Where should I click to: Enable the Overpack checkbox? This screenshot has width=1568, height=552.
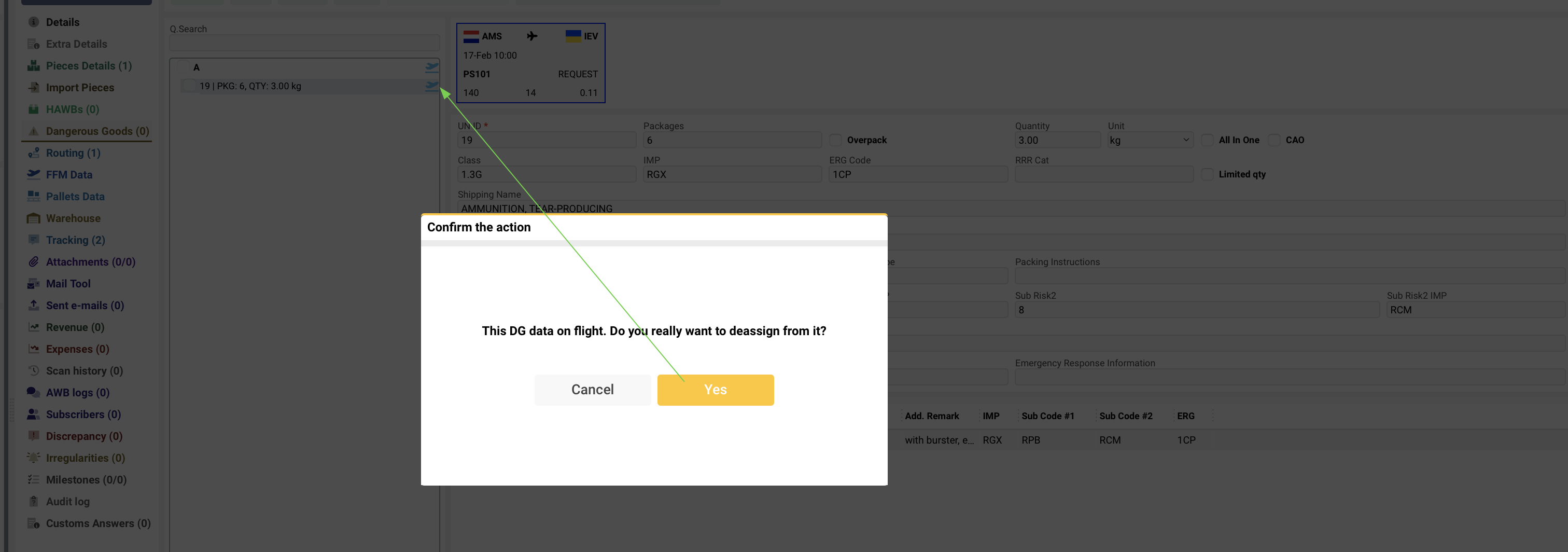pyautogui.click(x=836, y=140)
